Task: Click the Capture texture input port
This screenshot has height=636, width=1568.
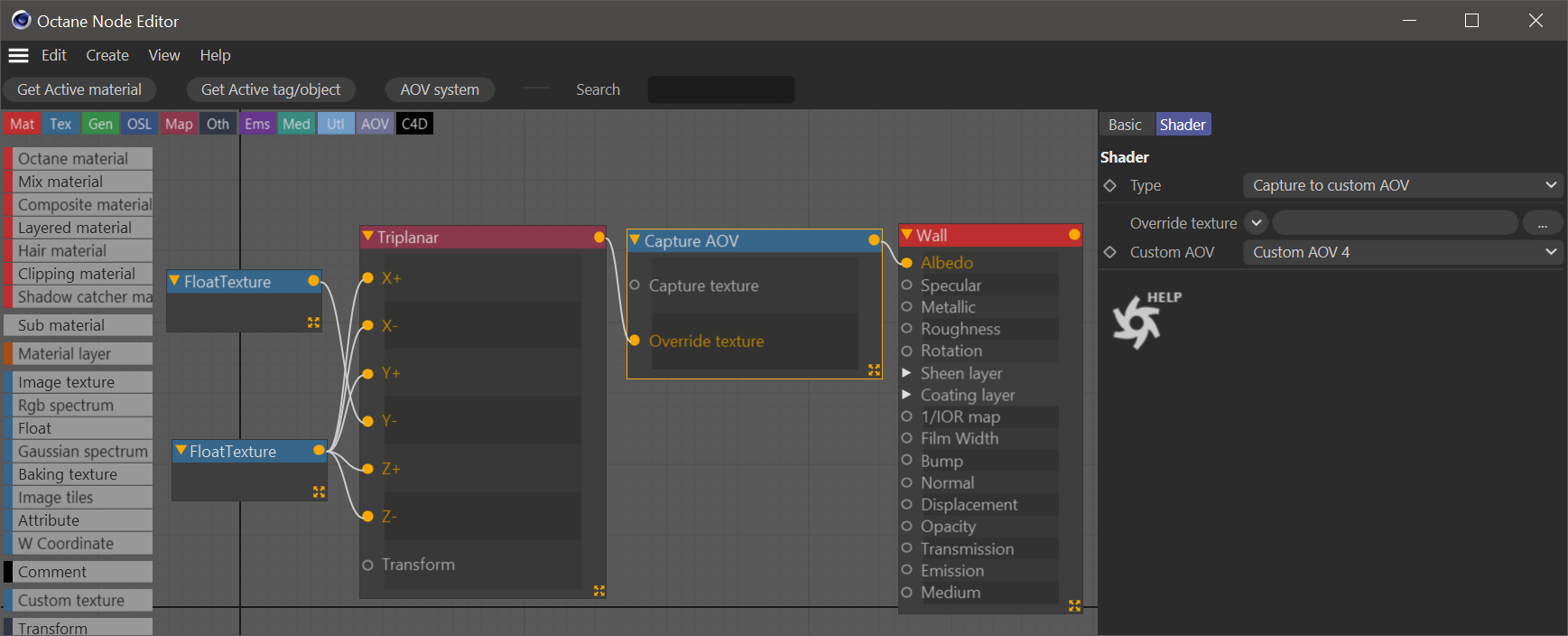Action: point(635,285)
